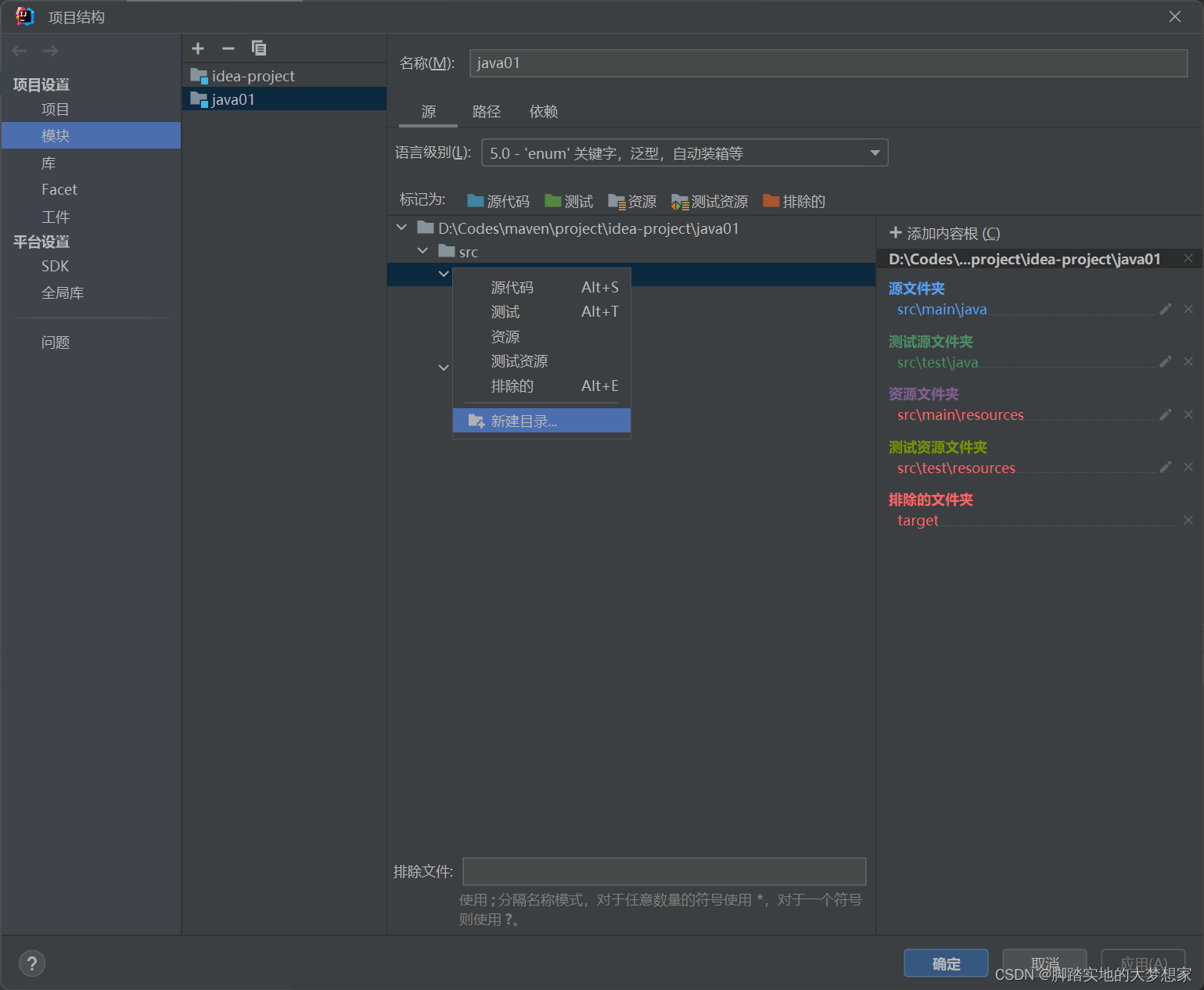Open 模块 settings section
The height and width of the screenshot is (990, 1204).
pyautogui.click(x=91, y=135)
